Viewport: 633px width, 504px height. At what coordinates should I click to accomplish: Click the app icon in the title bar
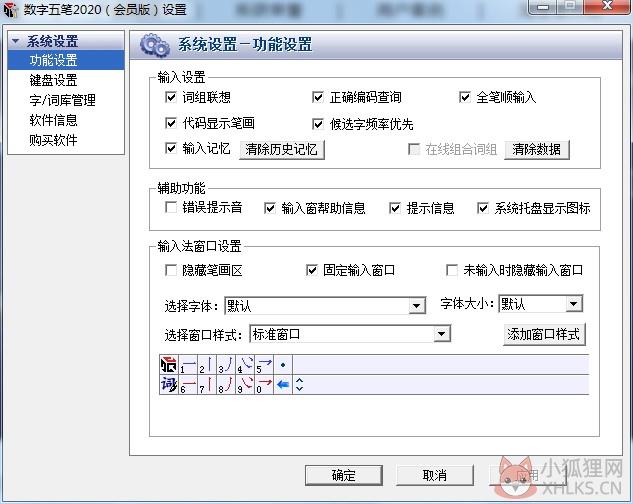[10, 10]
